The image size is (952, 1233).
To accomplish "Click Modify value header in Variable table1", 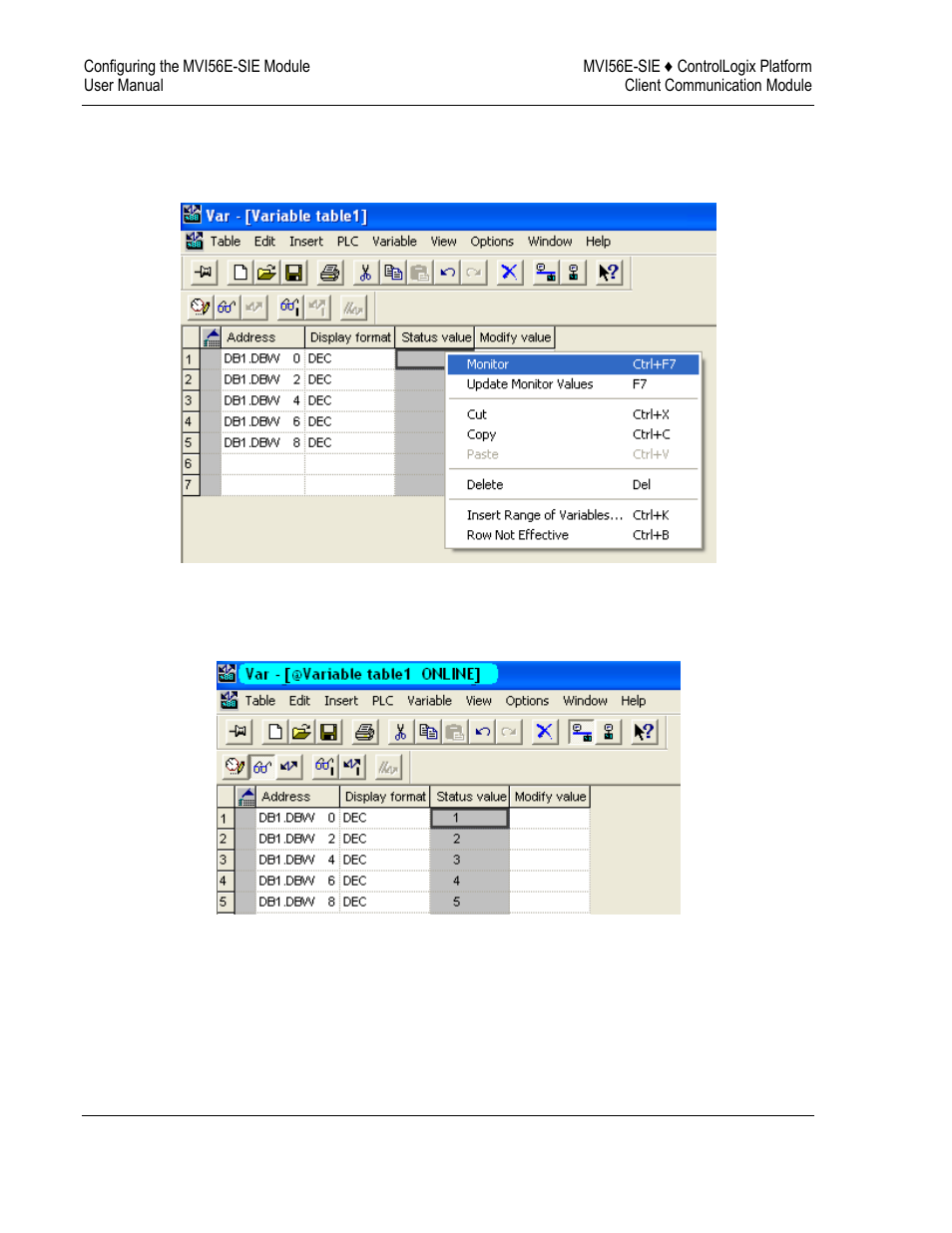I will tap(515, 337).
